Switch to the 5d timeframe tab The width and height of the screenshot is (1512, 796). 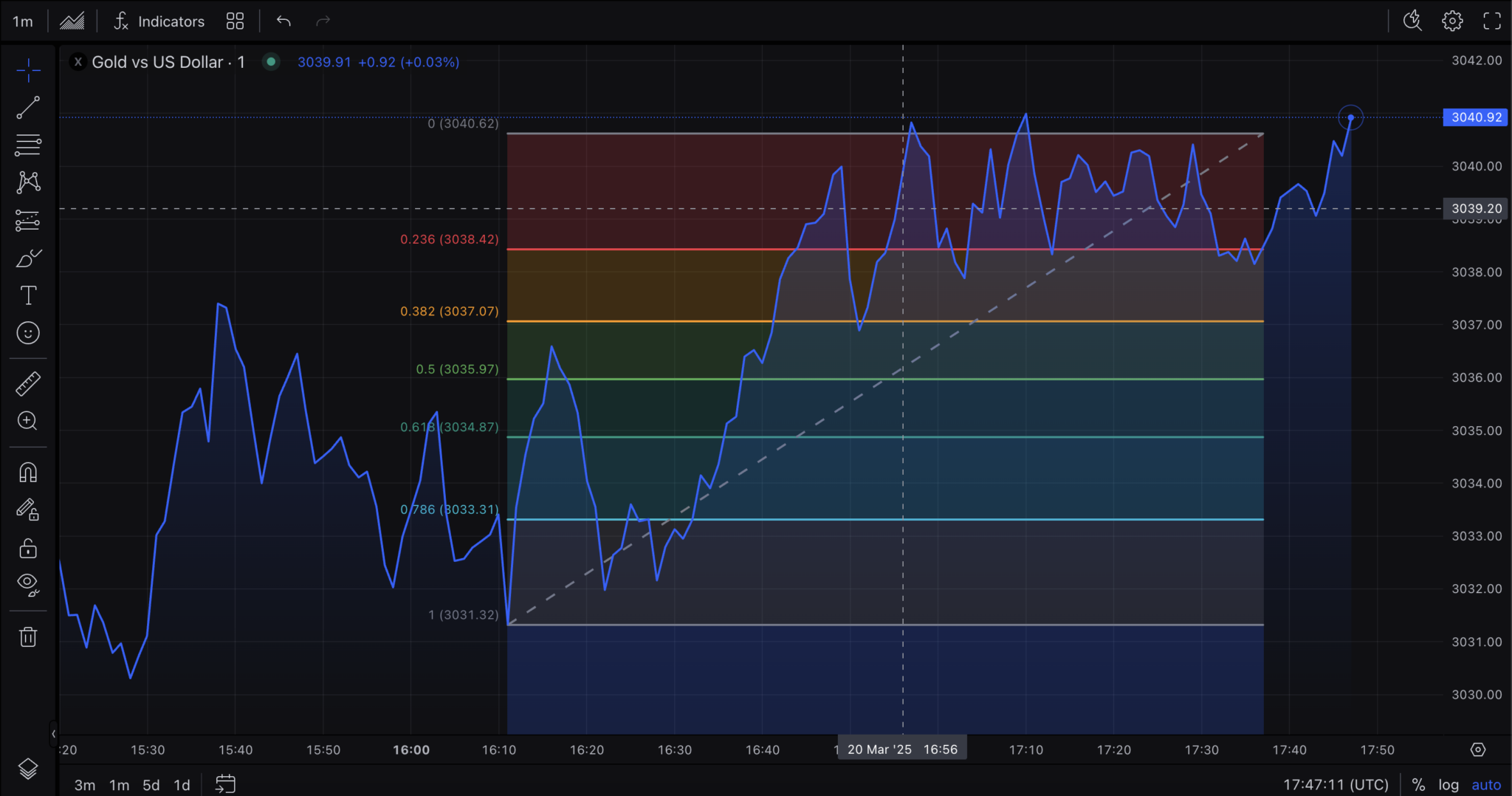[151, 785]
